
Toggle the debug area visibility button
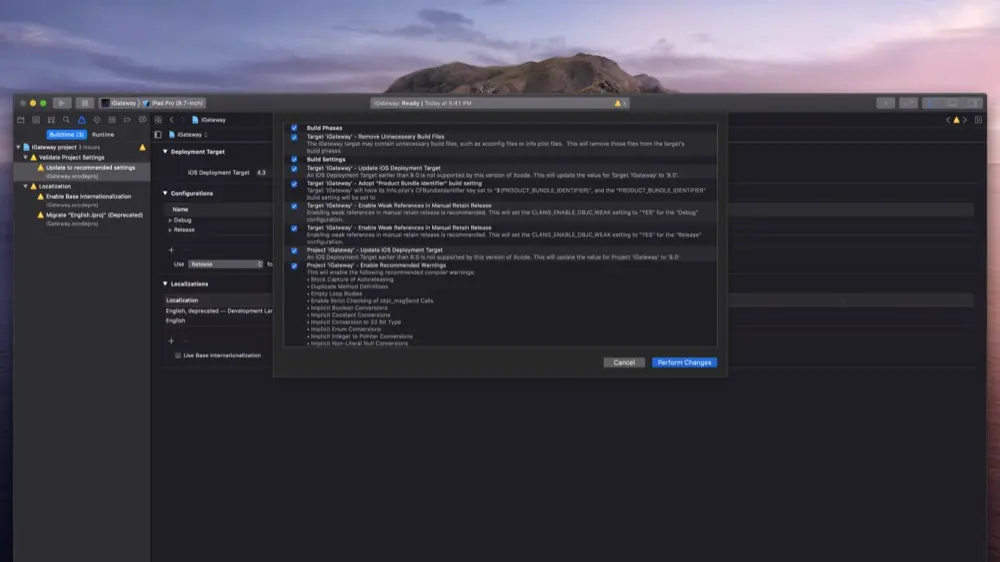(x=952, y=103)
